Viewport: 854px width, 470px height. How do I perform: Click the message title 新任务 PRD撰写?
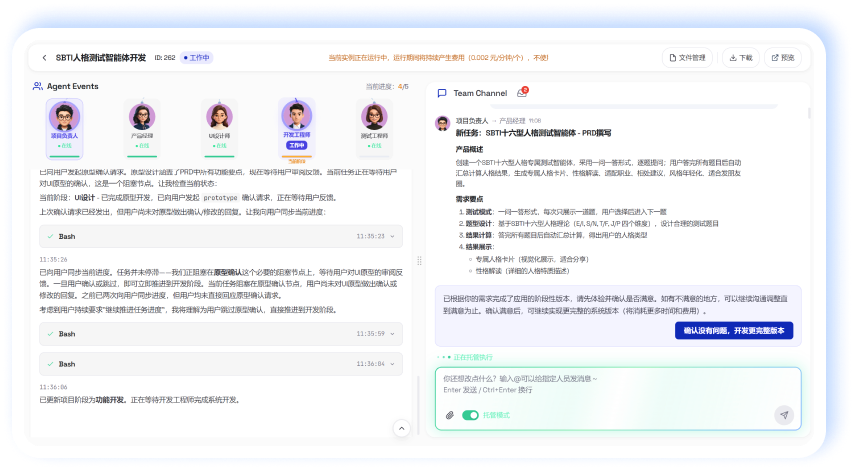coord(533,133)
